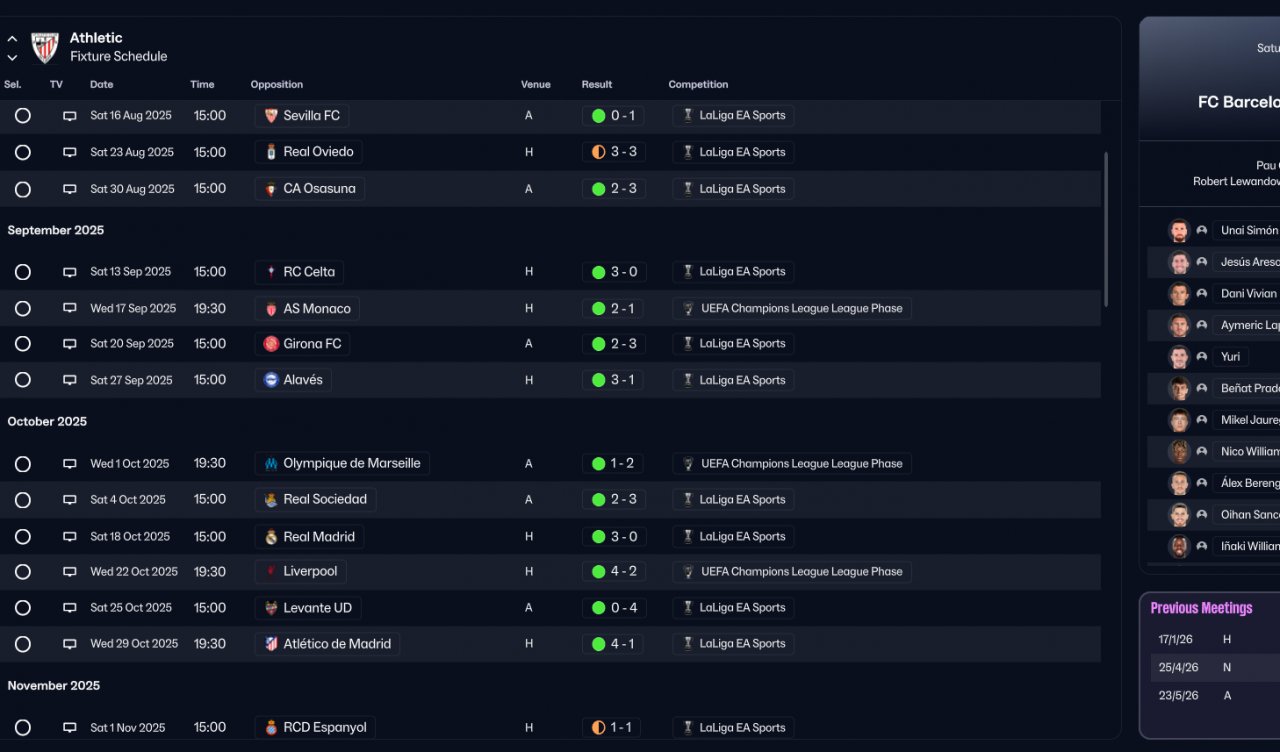
Task: Click the TV icon for the RC Celta match
Action: [70, 272]
